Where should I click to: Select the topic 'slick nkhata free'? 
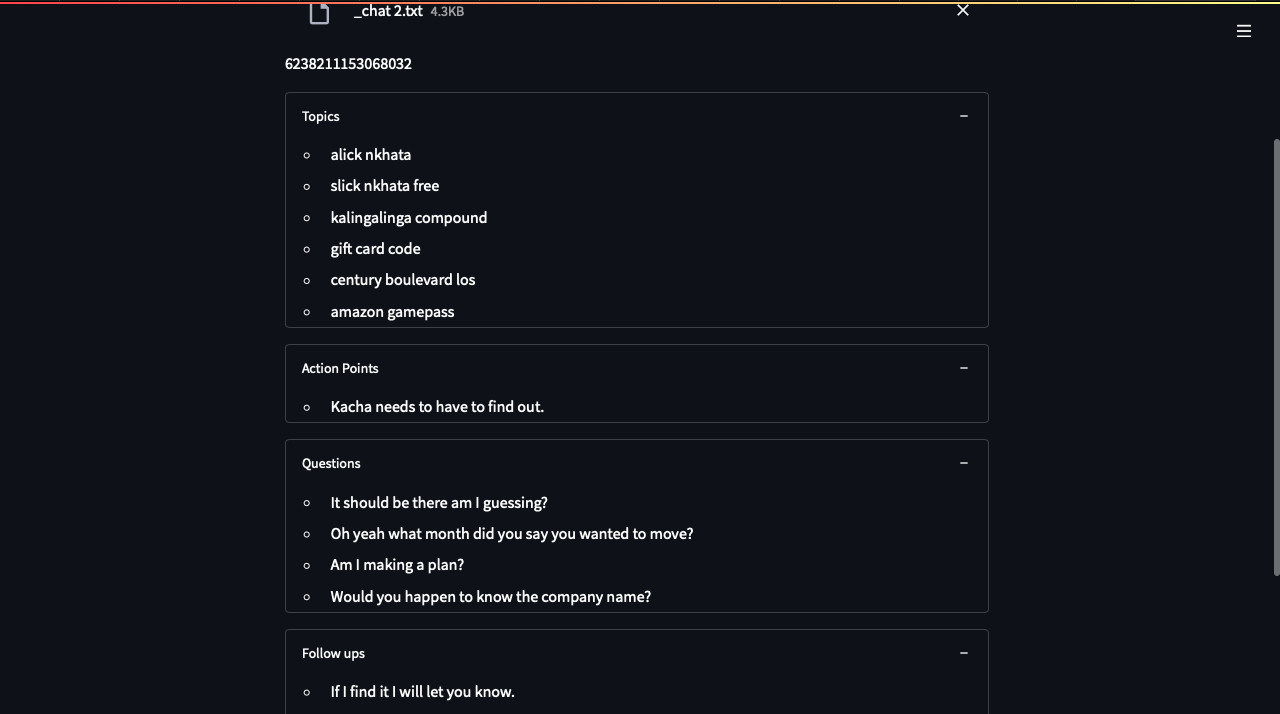point(384,185)
